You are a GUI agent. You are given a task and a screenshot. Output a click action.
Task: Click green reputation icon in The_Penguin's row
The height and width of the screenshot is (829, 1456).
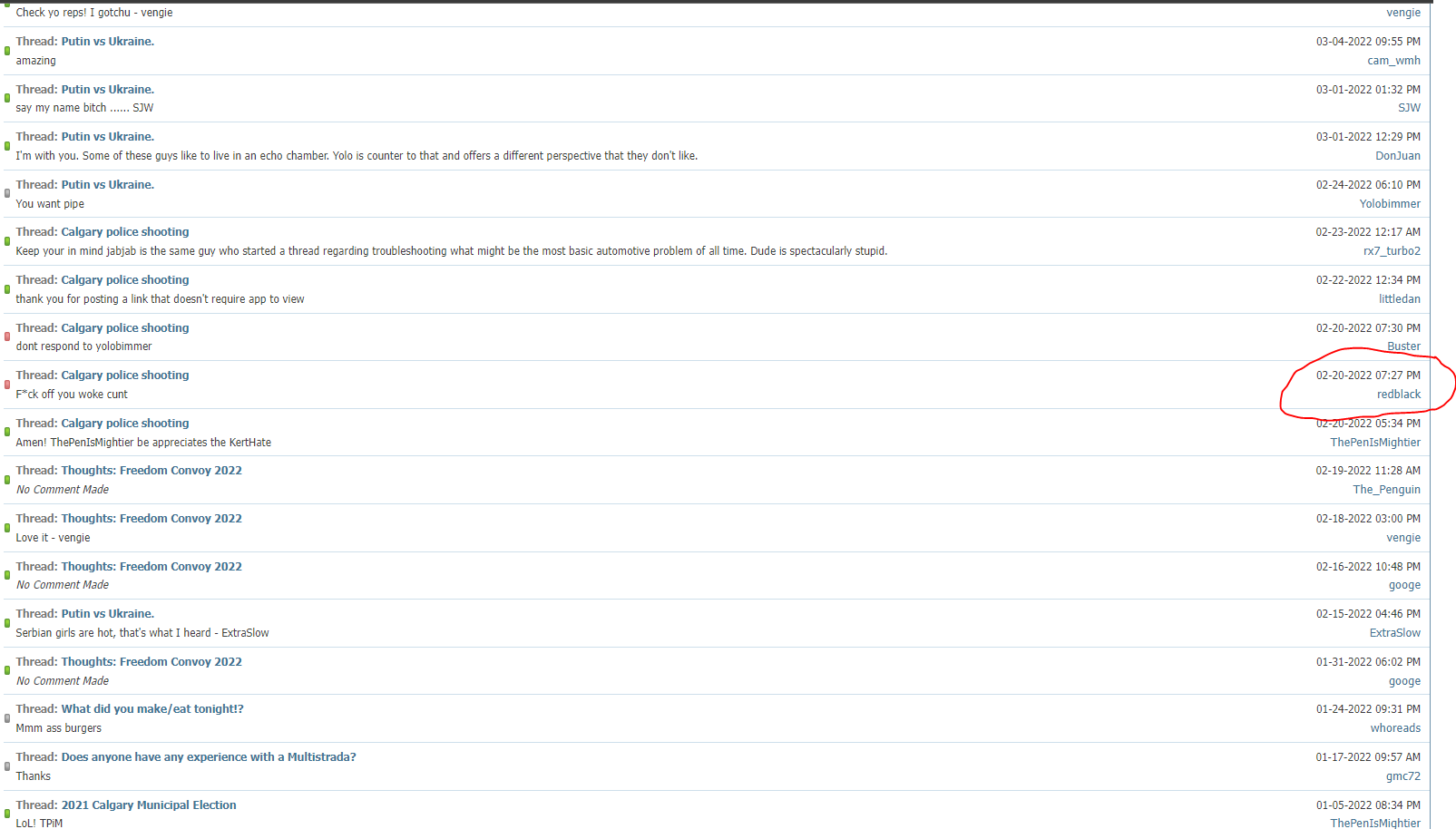point(7,480)
